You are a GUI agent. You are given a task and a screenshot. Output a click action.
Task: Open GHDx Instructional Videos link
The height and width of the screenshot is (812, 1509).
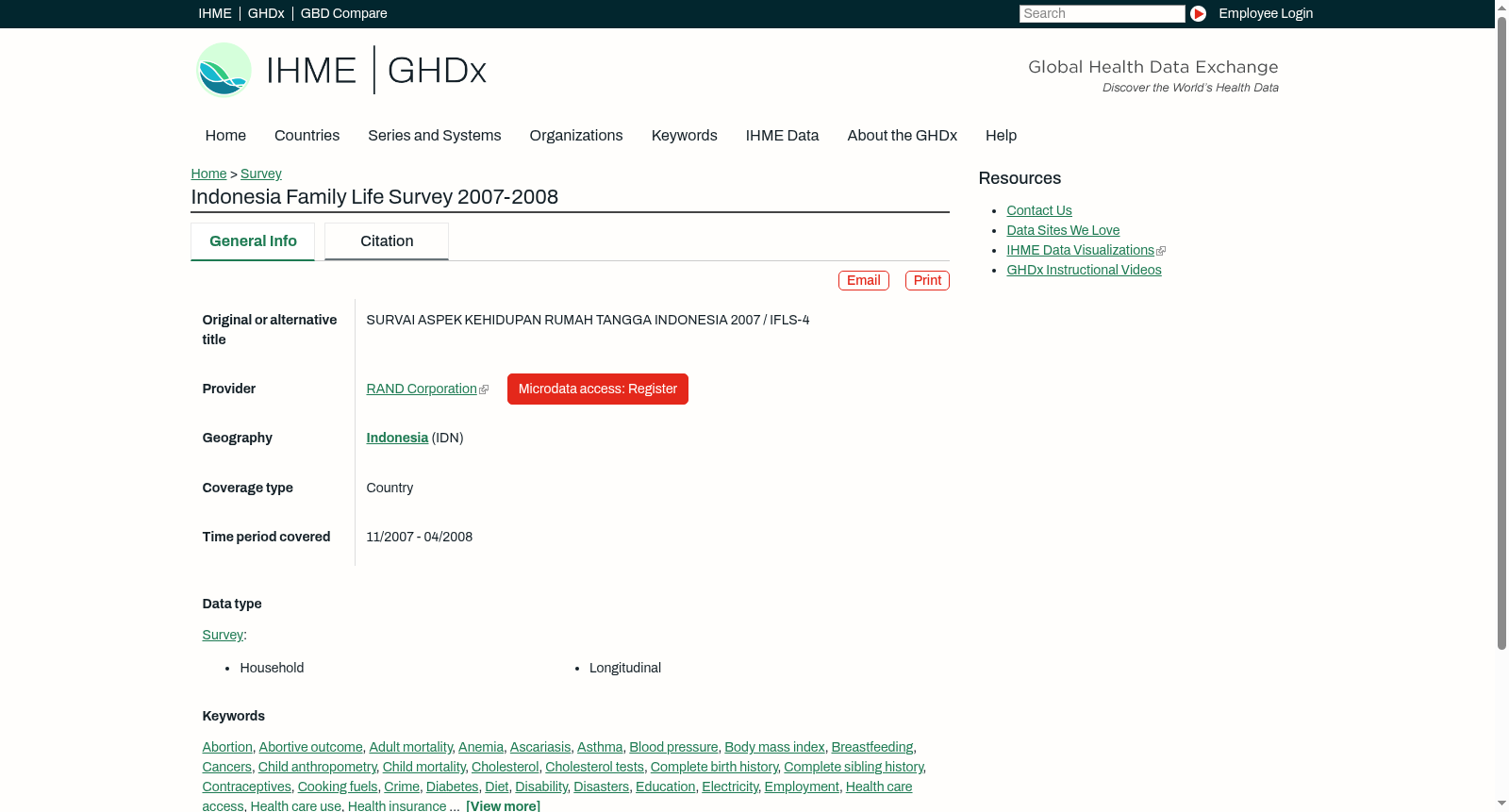tap(1084, 270)
